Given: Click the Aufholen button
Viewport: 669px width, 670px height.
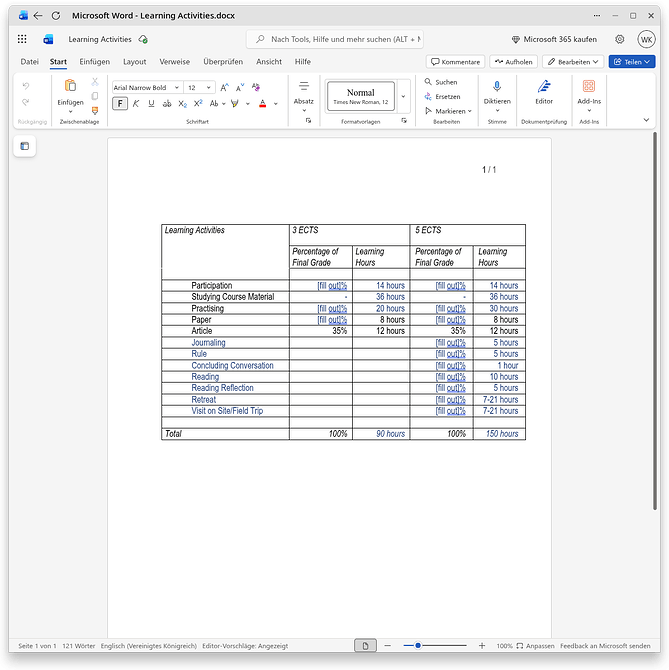Looking at the screenshot, I should click(x=513, y=62).
